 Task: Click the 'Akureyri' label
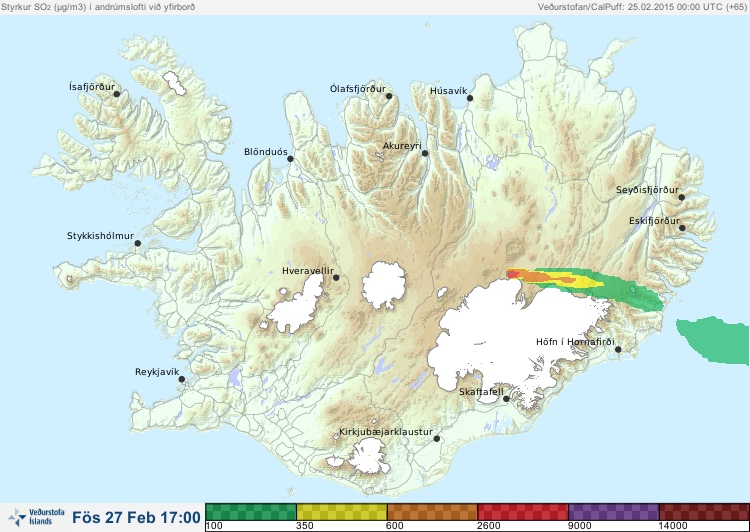[x=402, y=146]
